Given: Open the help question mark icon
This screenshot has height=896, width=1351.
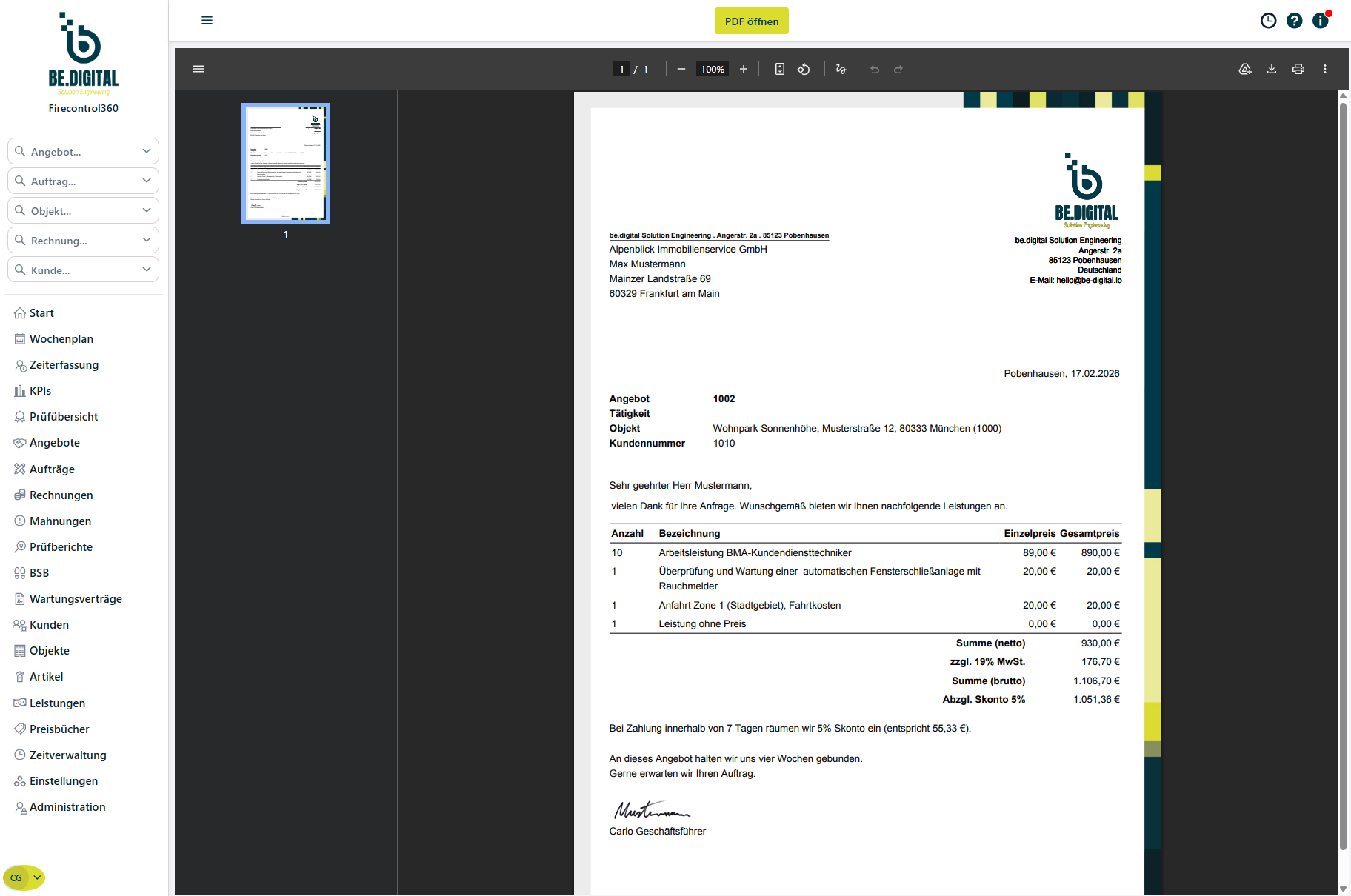Looking at the screenshot, I should click(1294, 21).
